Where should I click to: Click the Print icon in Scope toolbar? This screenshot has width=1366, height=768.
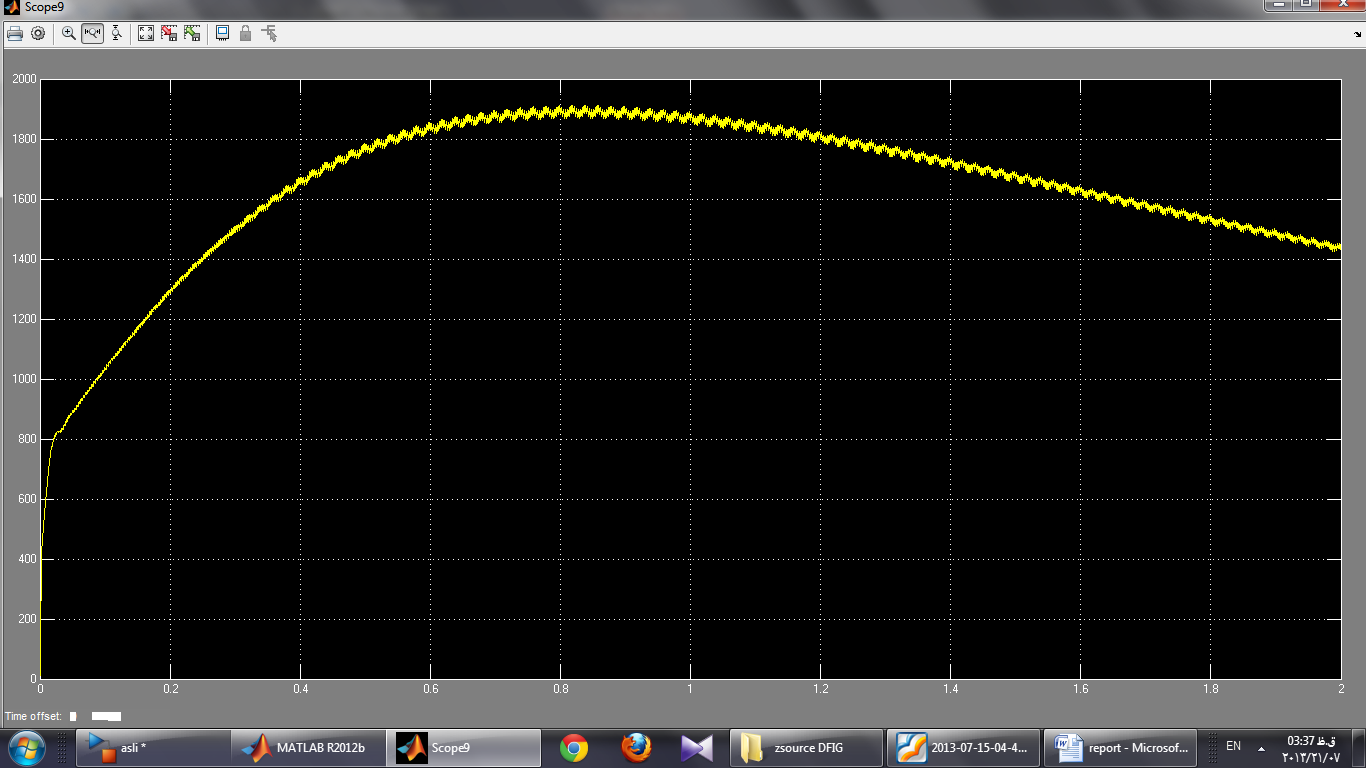coord(15,33)
